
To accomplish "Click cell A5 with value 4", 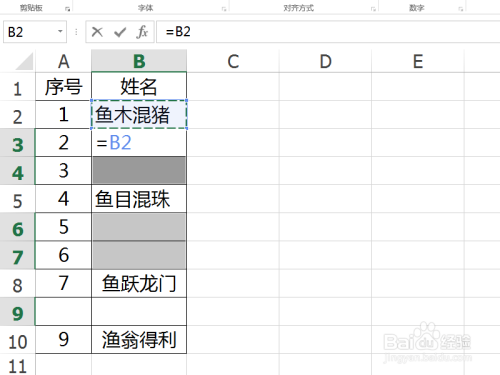I will coord(63,199).
